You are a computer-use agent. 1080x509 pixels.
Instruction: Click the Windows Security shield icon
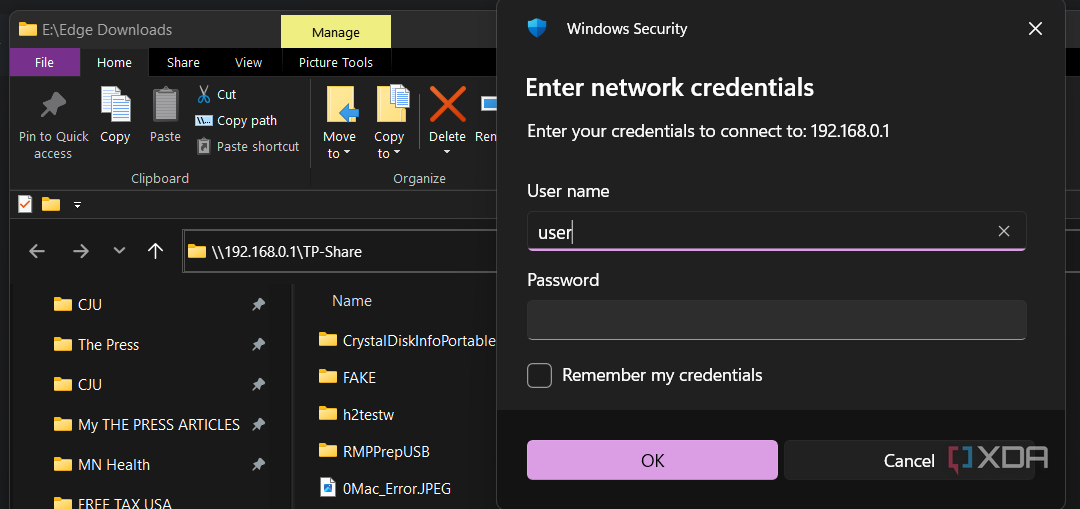tap(537, 28)
